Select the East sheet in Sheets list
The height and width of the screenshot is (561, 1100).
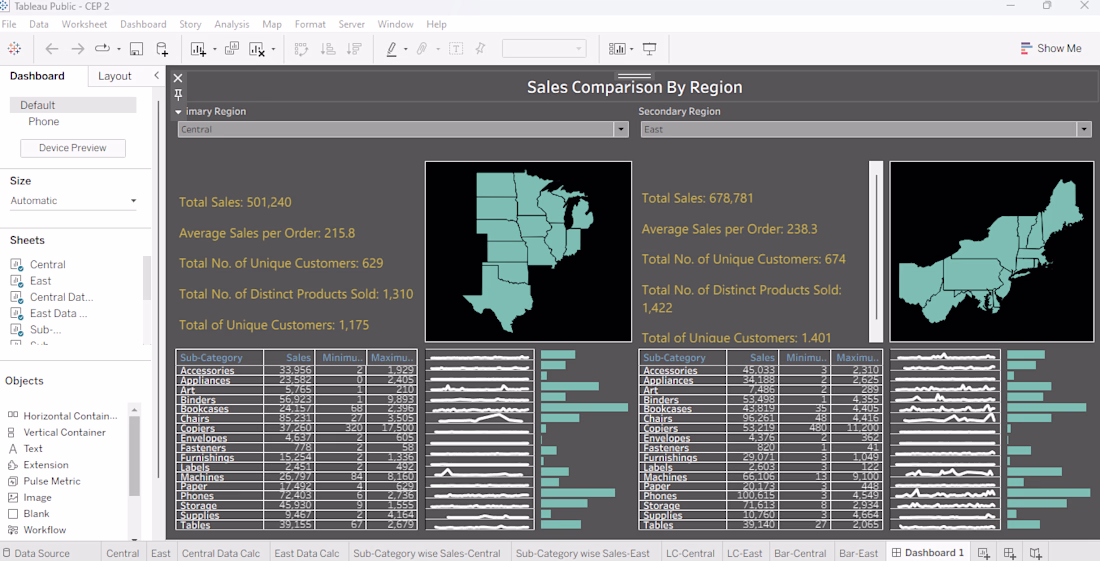tap(41, 280)
